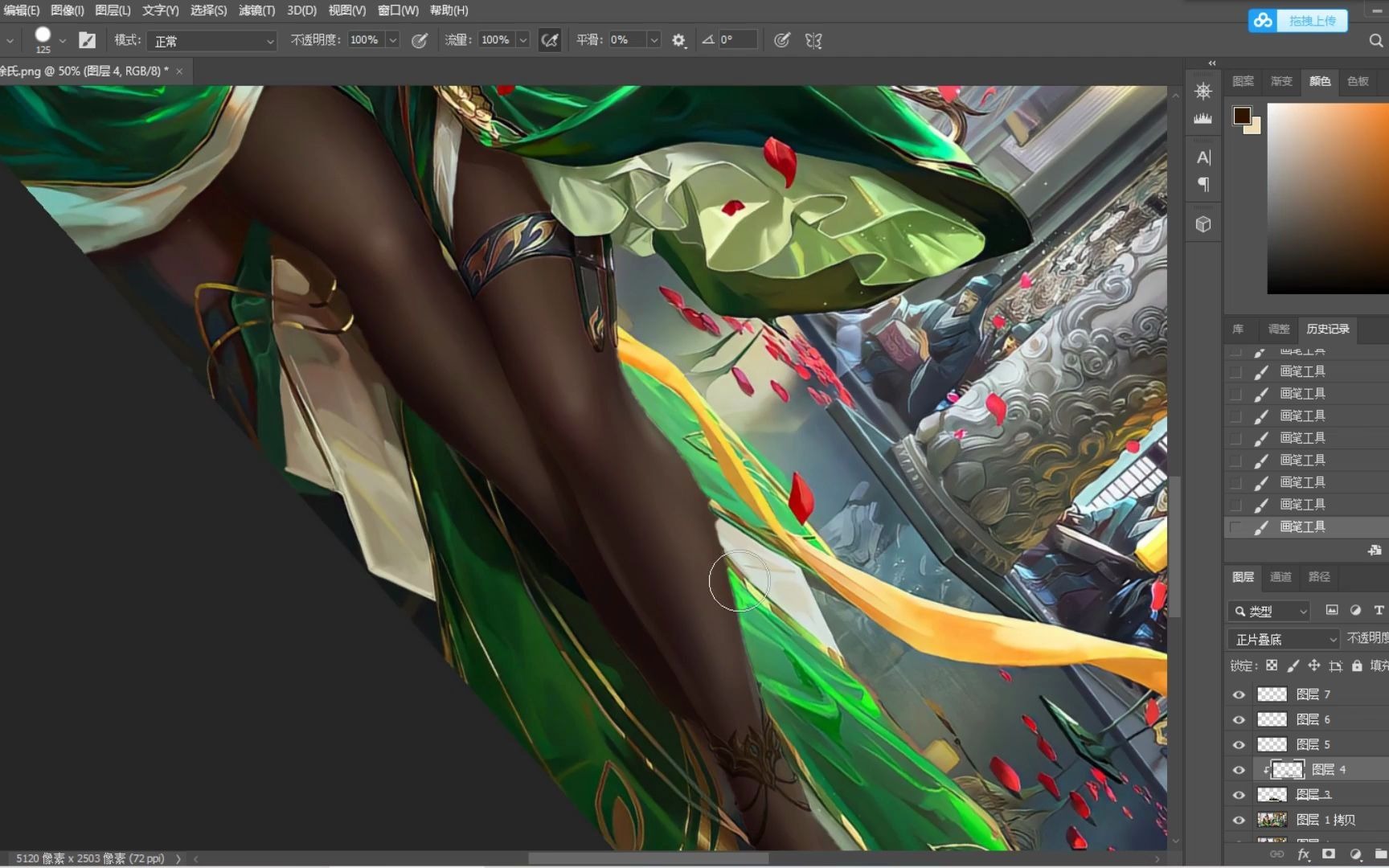Open tool preset picker arrow
1389x868 pixels.
point(10,40)
